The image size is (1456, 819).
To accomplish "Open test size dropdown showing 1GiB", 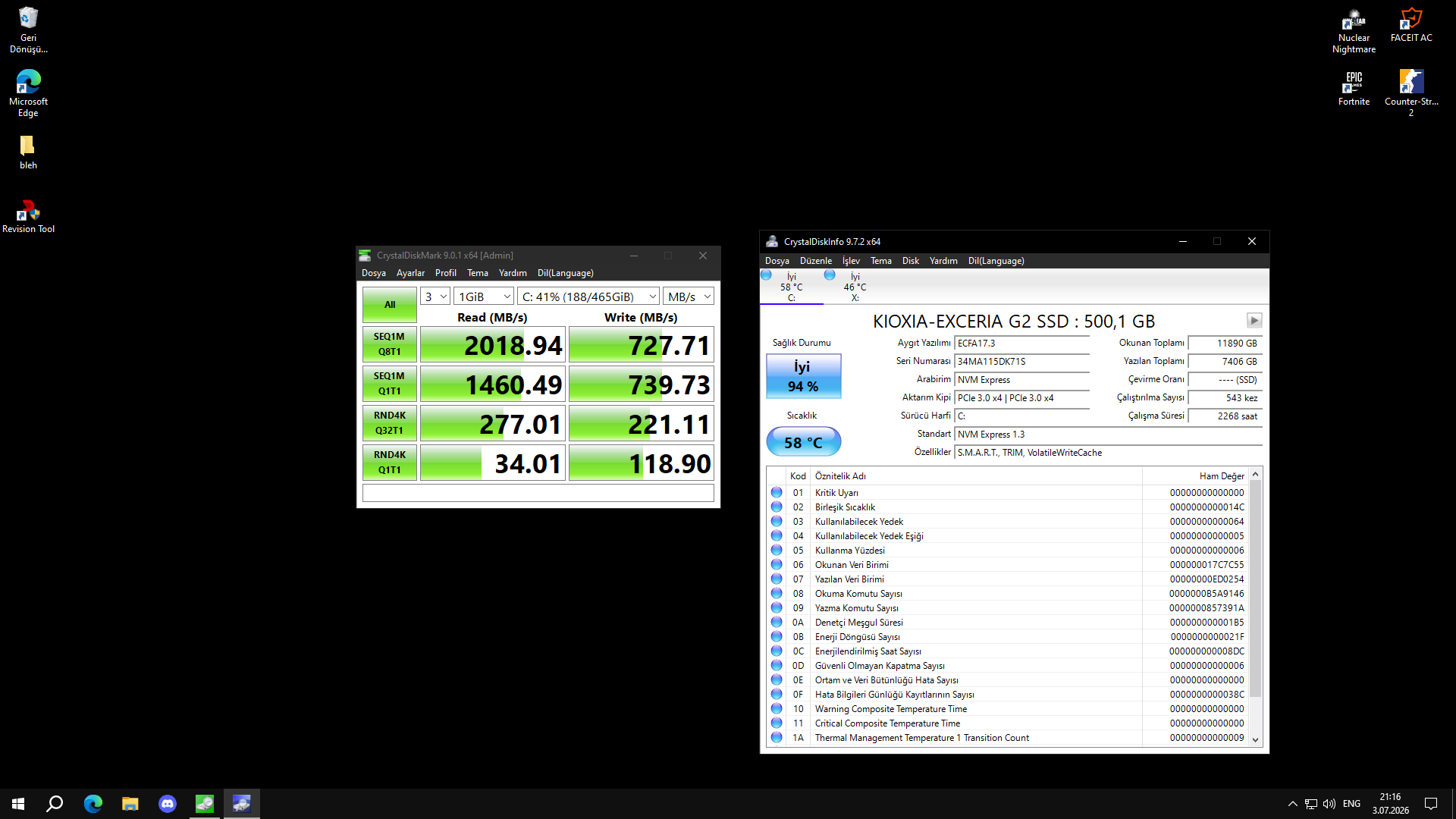I will click(x=484, y=297).
